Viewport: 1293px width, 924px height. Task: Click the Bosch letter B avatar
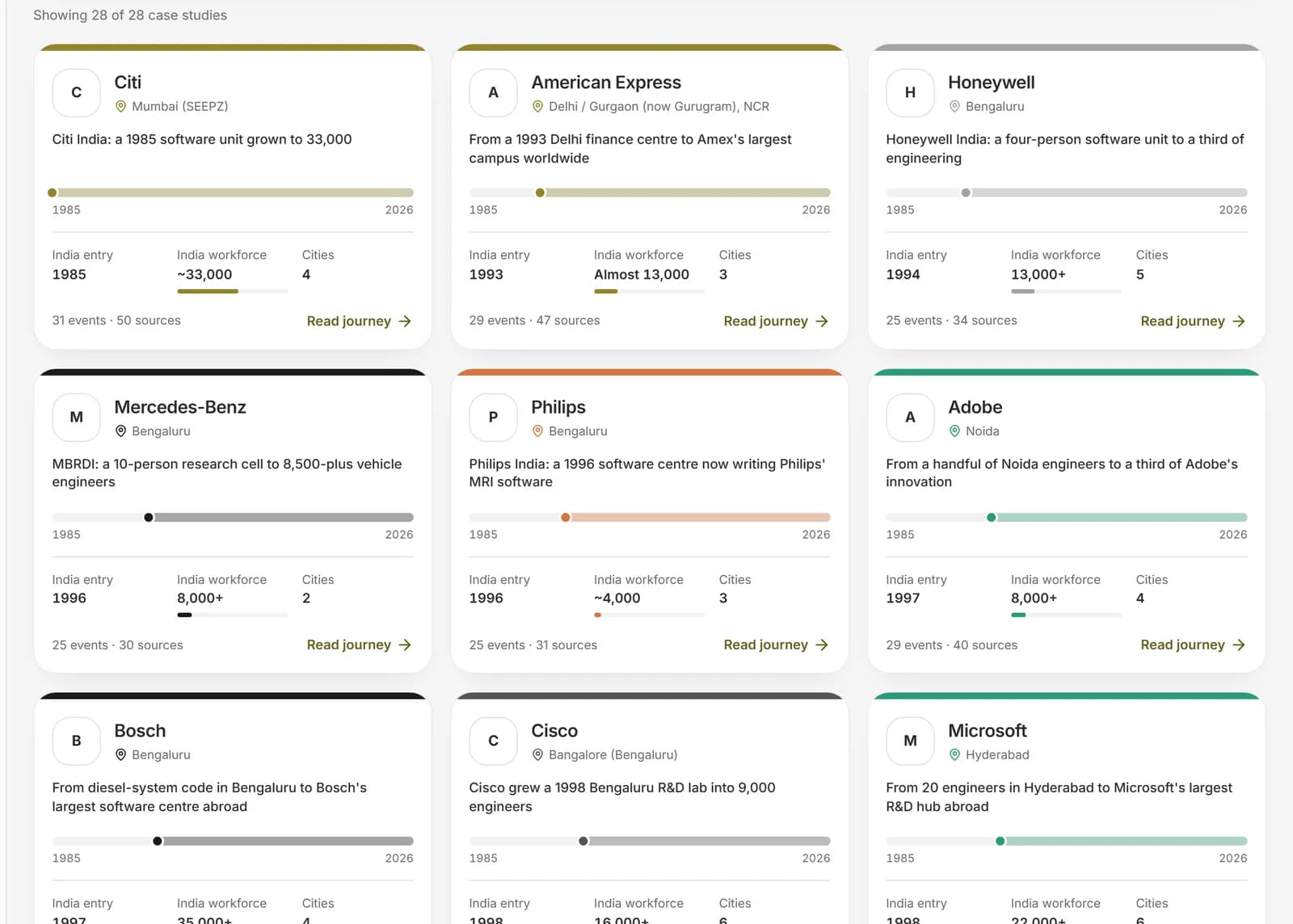(76, 741)
